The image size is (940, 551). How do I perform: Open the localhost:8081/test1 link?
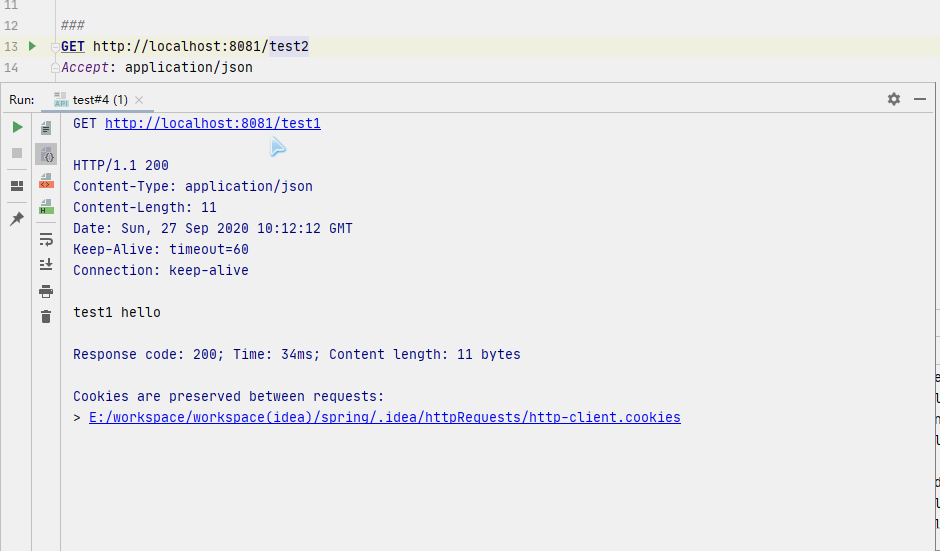coord(212,123)
